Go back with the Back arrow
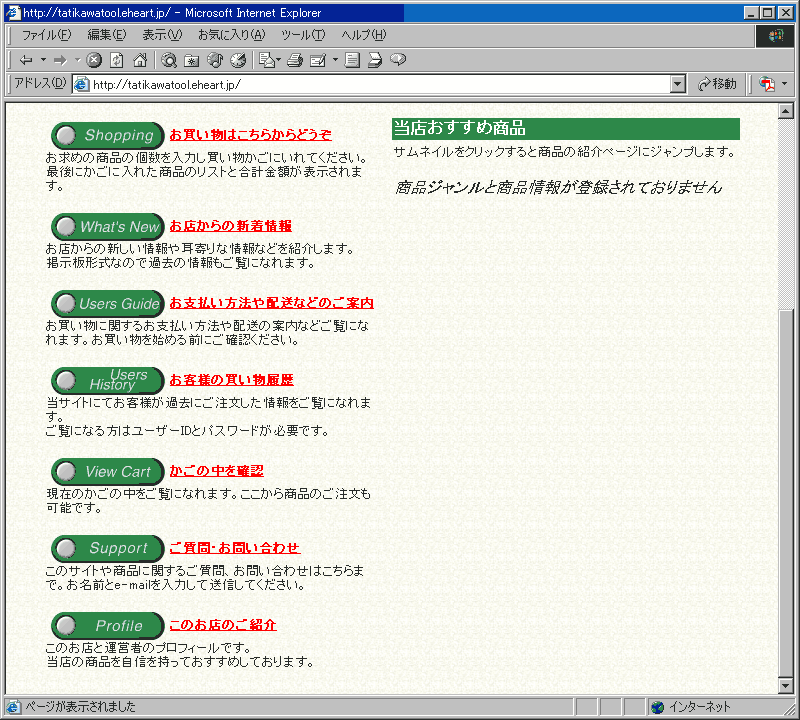 26,60
